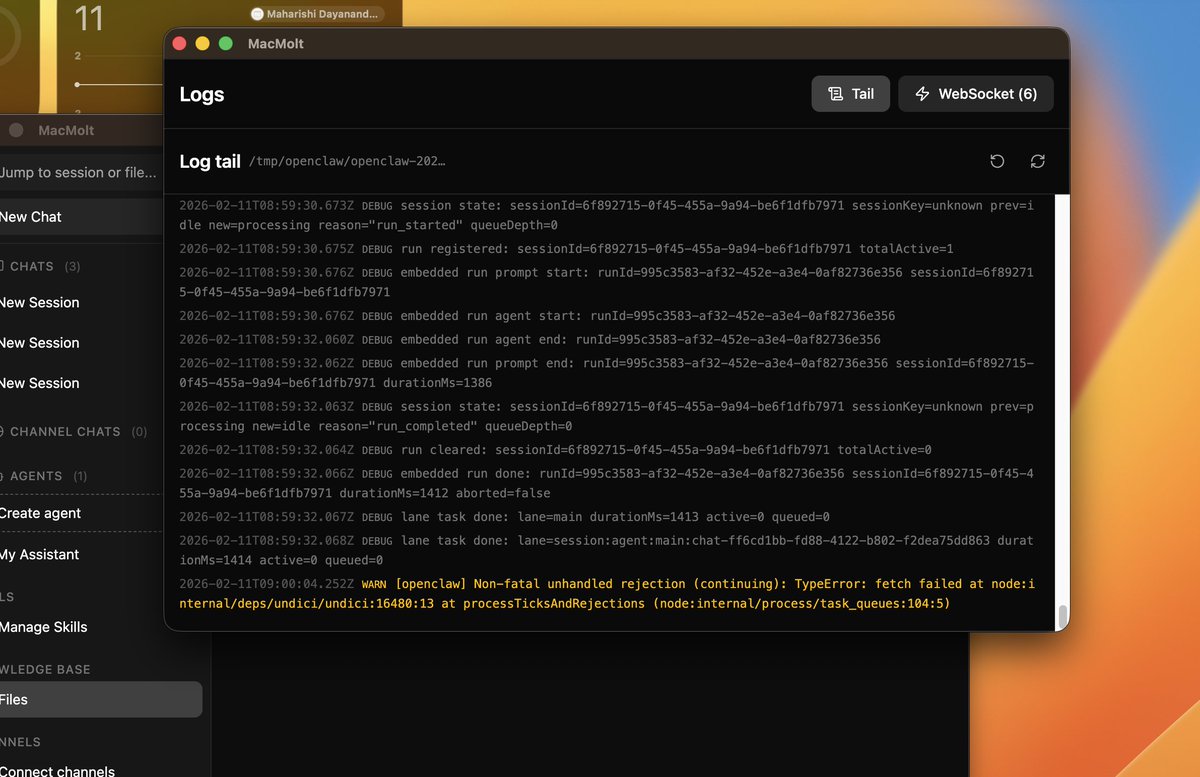This screenshot has width=1200, height=777.
Task: Click the Logs page heading
Action: tap(202, 95)
